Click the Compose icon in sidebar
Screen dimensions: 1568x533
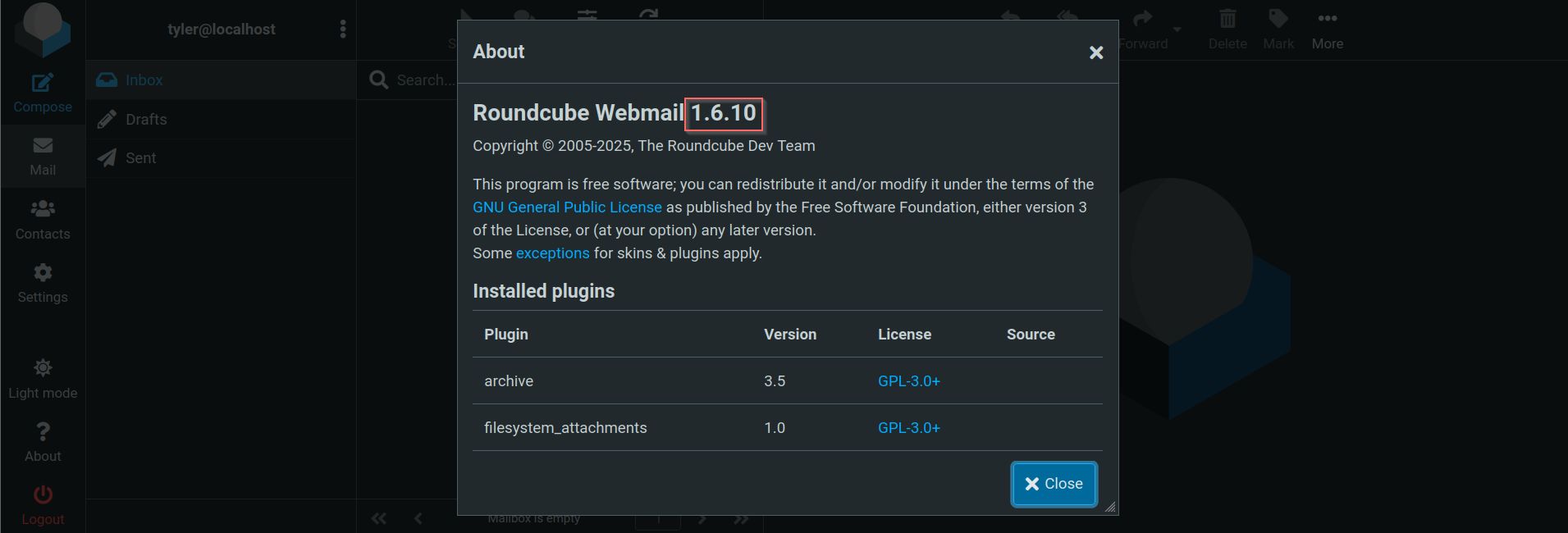coord(43,83)
